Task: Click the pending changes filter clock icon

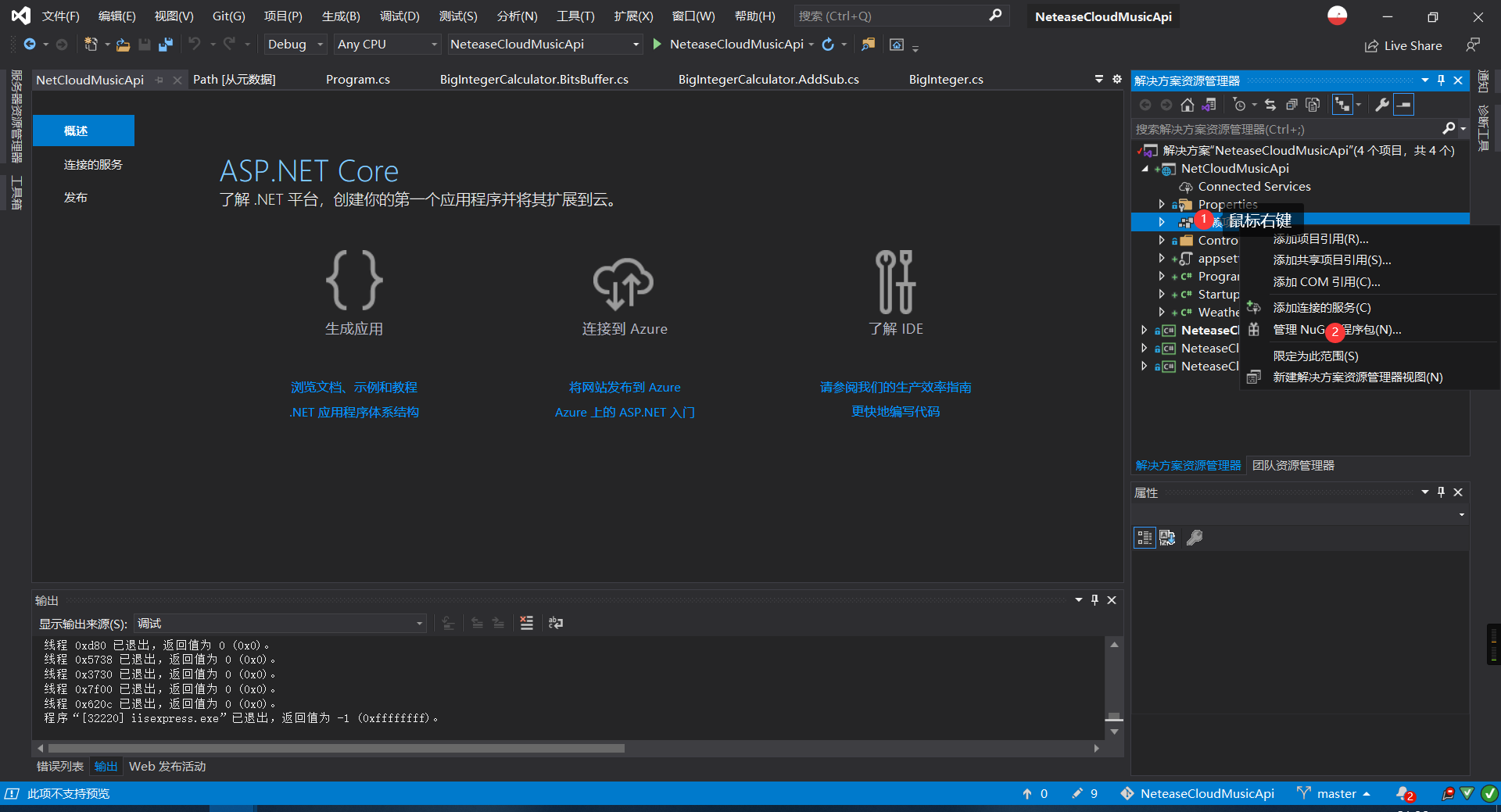Action: click(x=1239, y=105)
